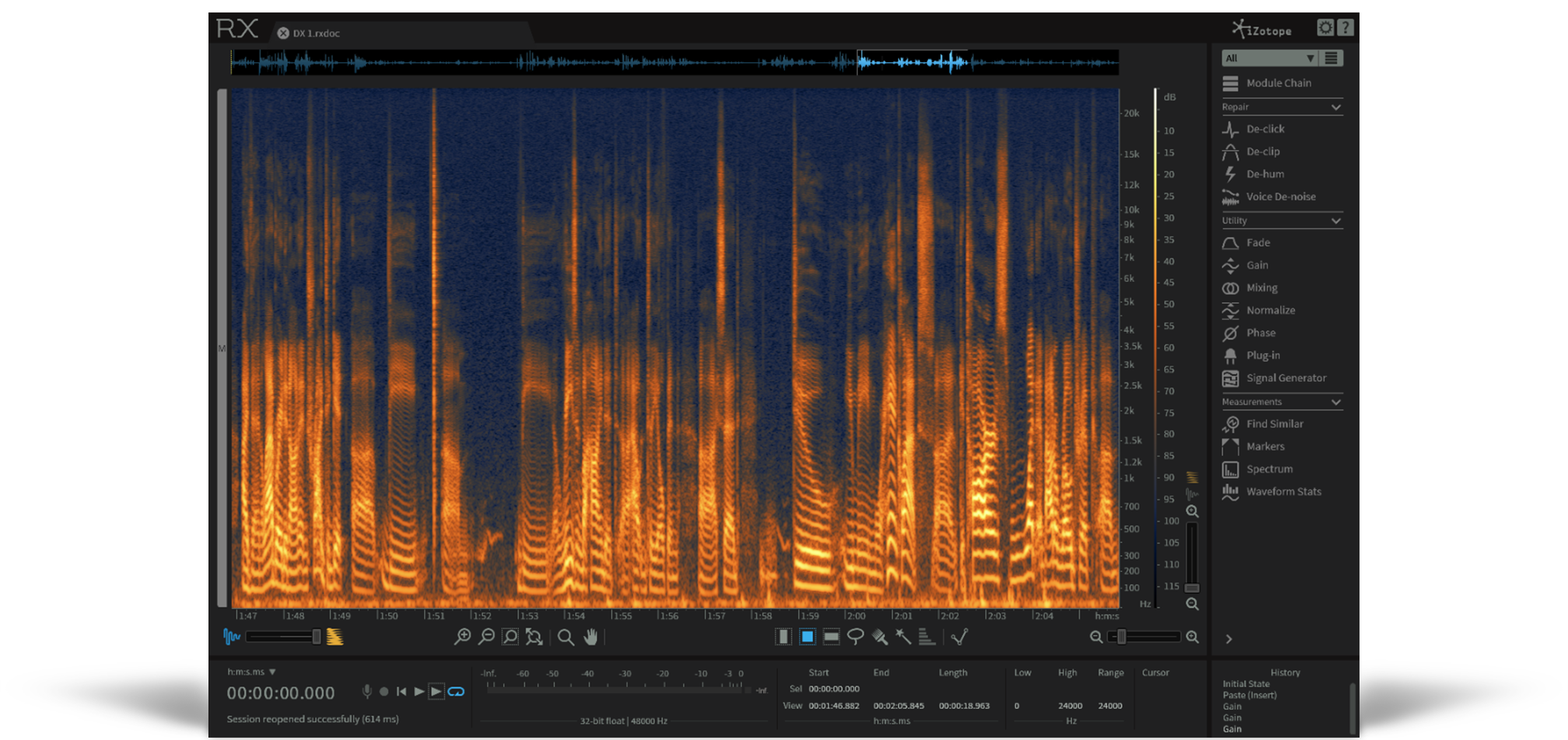
Task: Close the DX 1.rxdoc tab
Action: 283,33
